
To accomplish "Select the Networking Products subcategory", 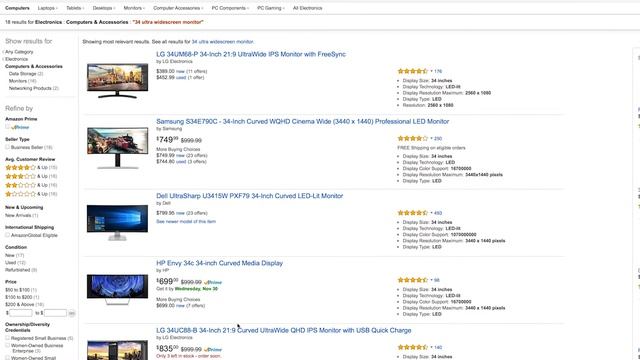I will coord(33,89).
